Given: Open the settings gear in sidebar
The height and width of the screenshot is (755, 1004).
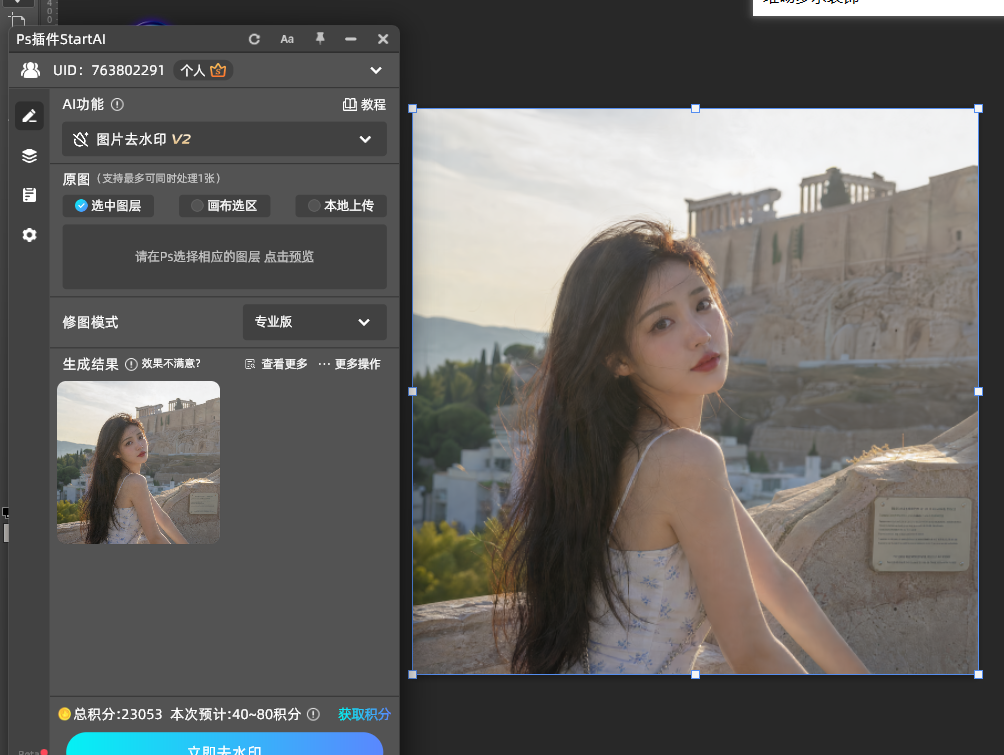Looking at the screenshot, I should pyautogui.click(x=29, y=235).
